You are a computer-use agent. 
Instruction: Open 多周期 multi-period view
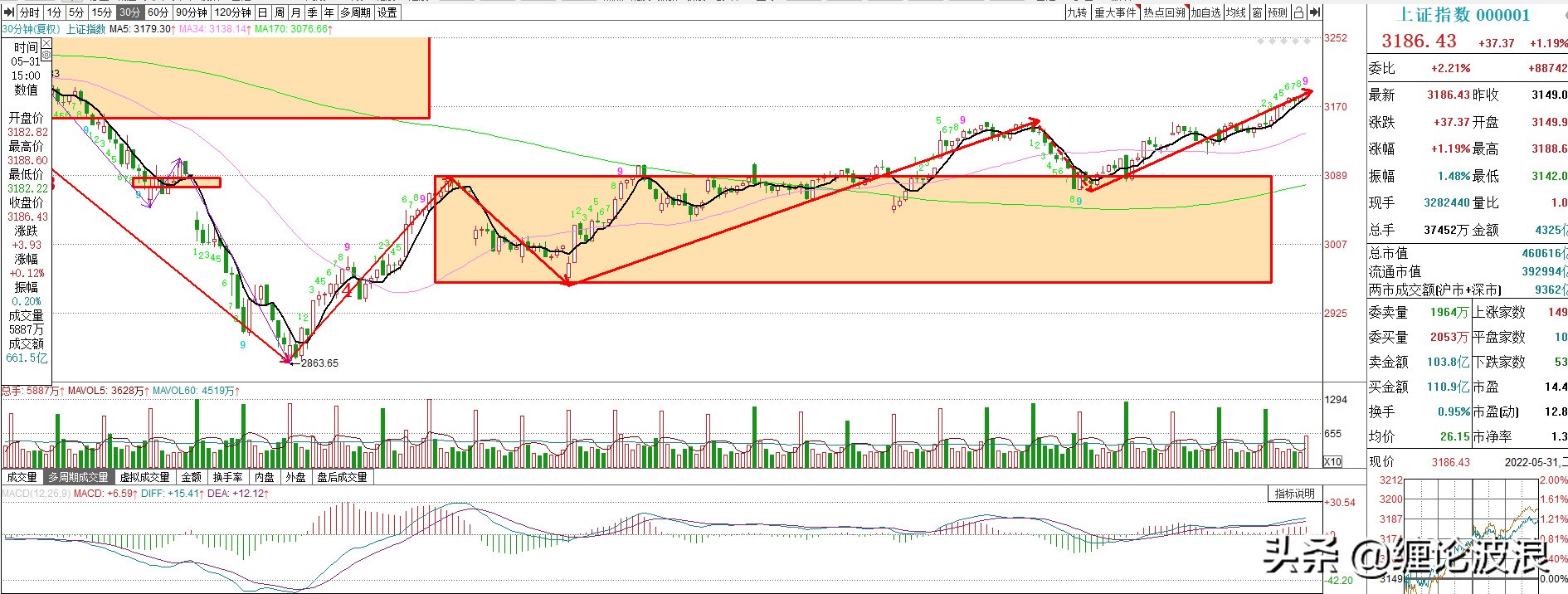[355, 12]
